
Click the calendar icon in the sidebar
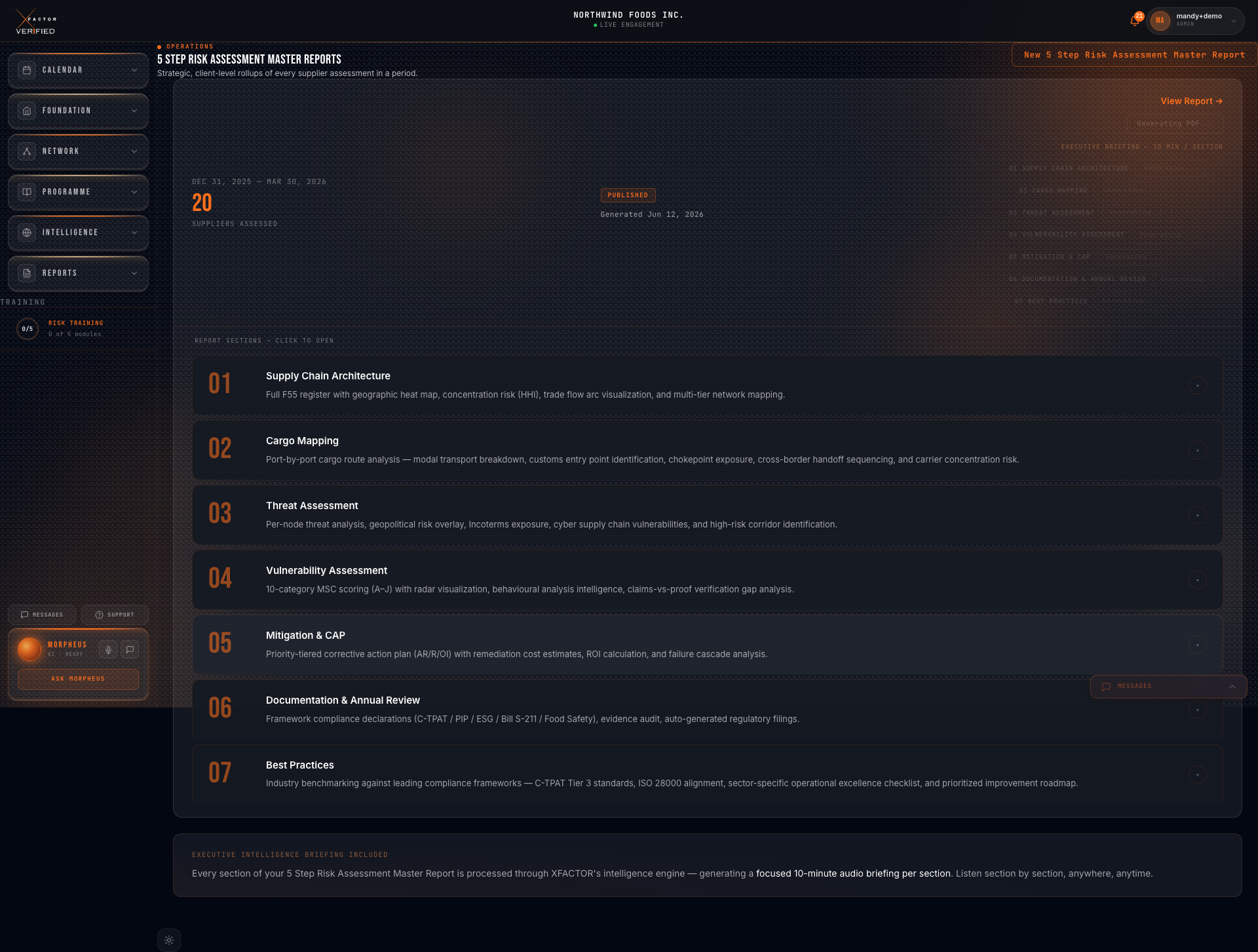pyautogui.click(x=27, y=70)
